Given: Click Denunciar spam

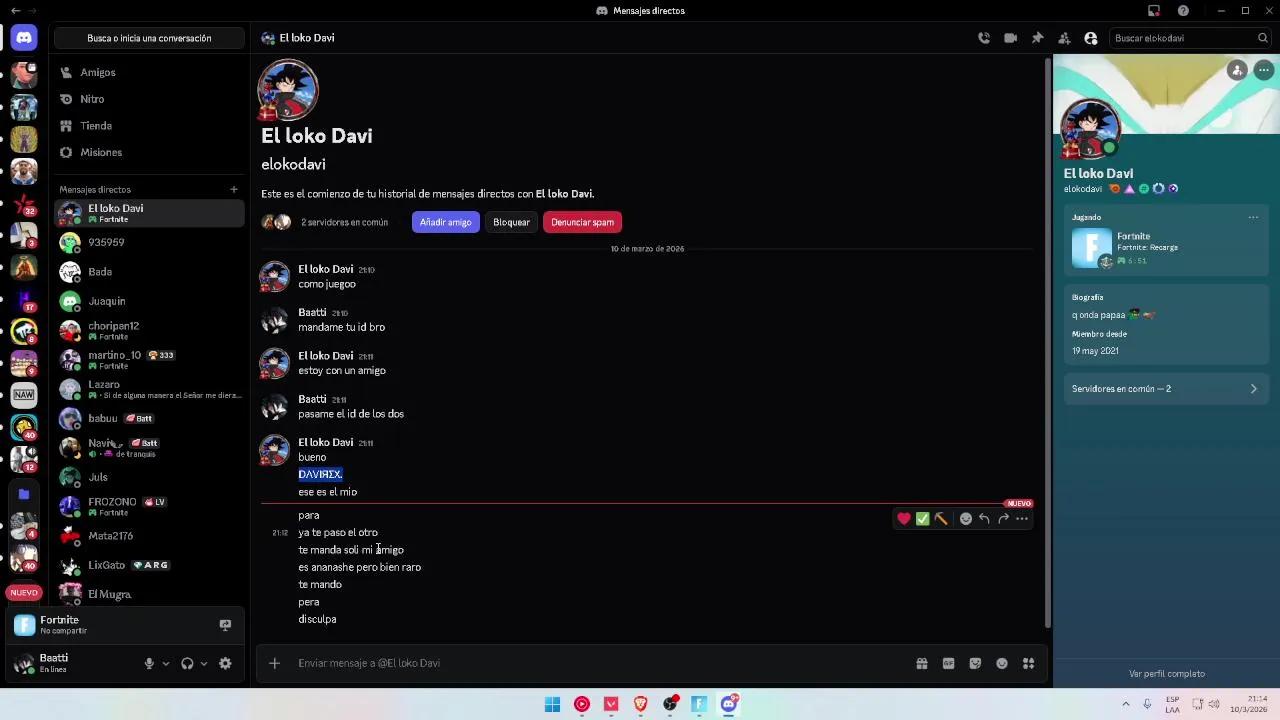Looking at the screenshot, I should 582,222.
